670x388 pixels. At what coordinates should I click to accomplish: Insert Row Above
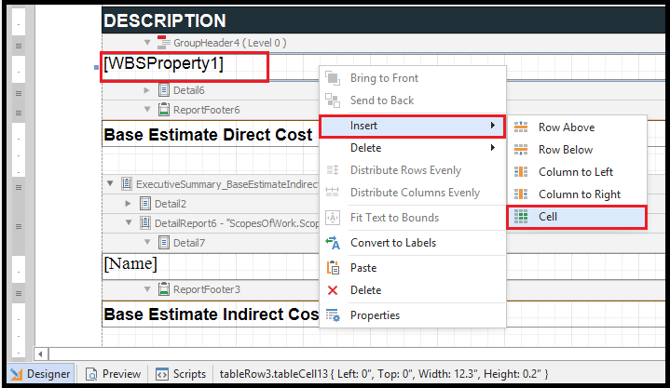(577, 127)
